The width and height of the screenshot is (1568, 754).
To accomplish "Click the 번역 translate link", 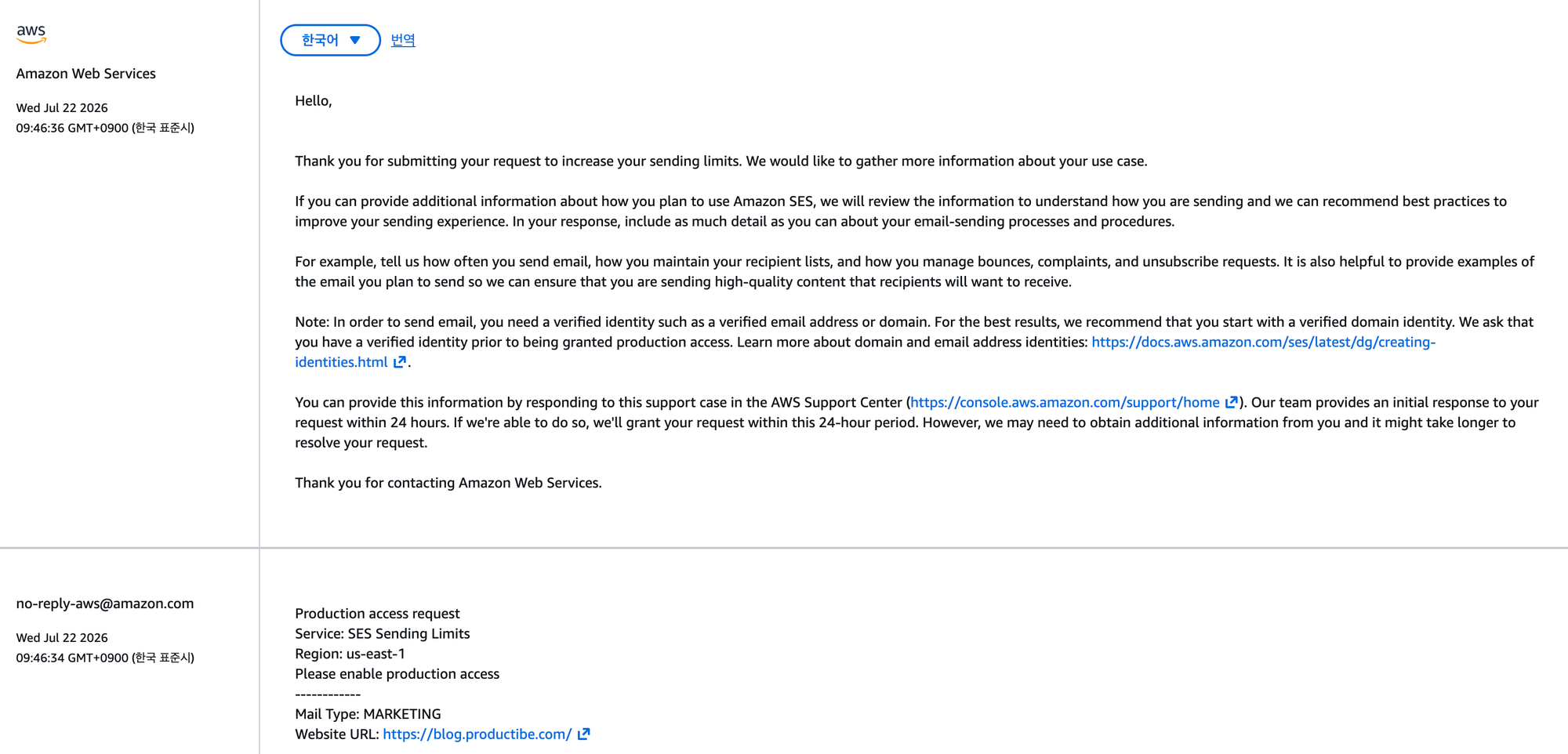I will 403,40.
